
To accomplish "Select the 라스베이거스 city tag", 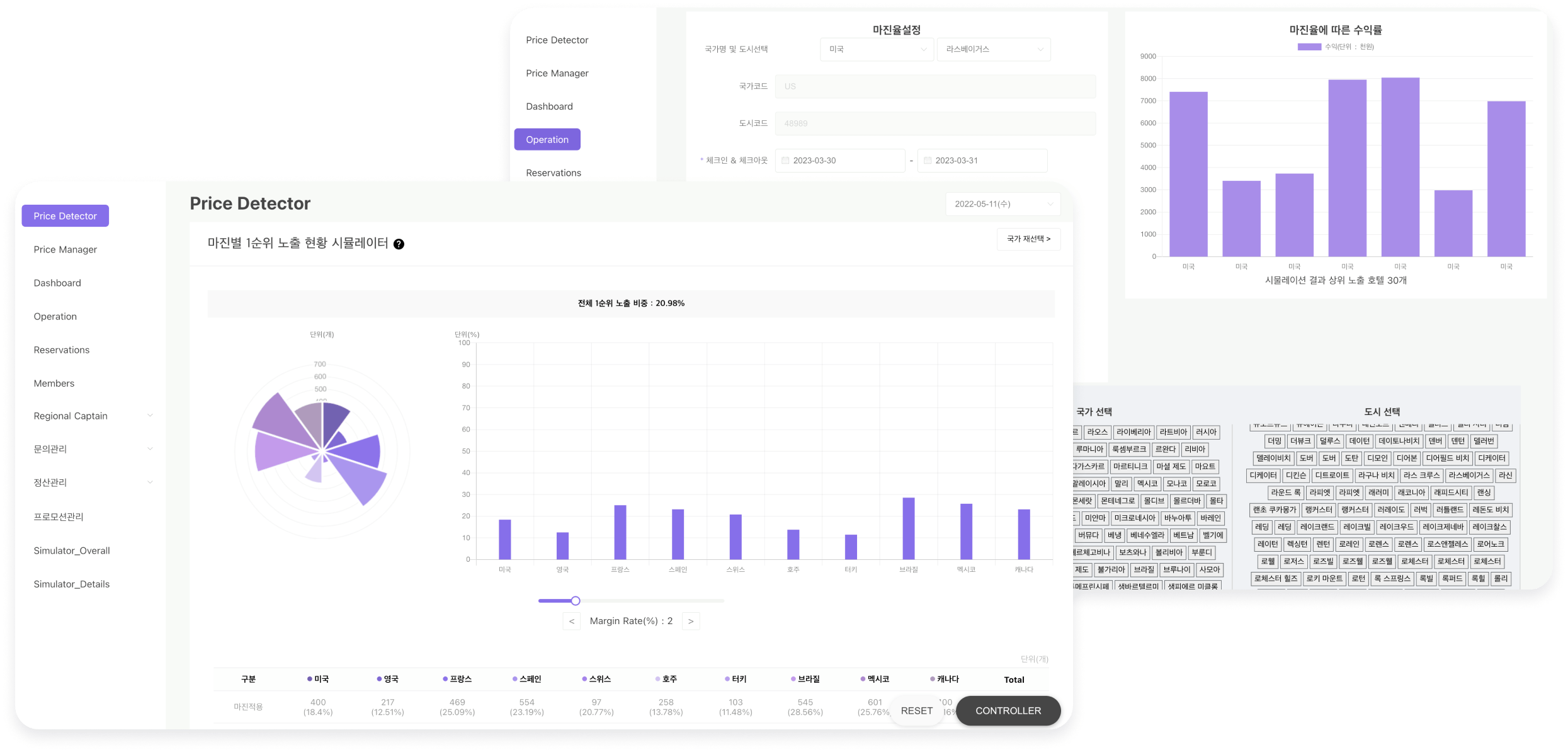I will [x=1468, y=476].
